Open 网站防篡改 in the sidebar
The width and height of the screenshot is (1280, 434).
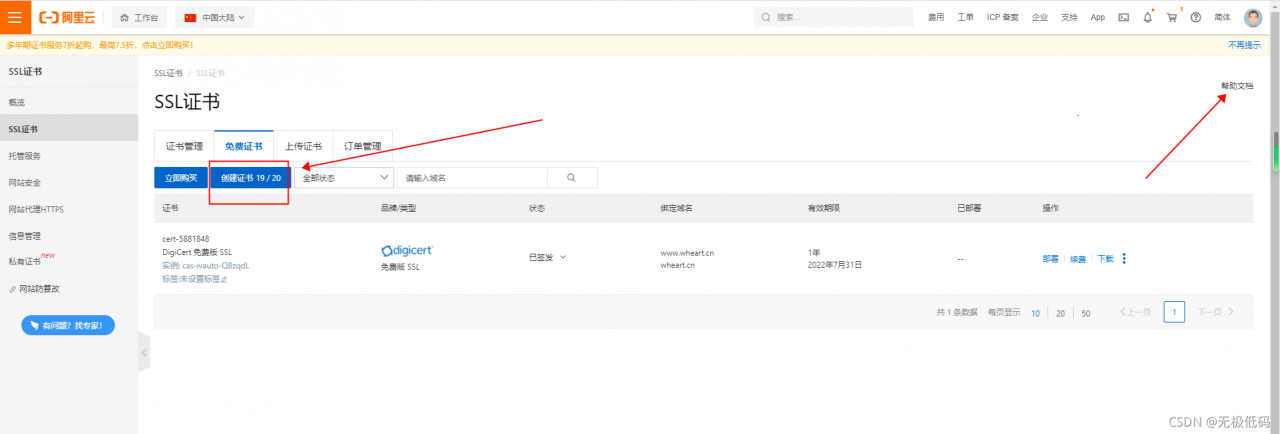69,289
